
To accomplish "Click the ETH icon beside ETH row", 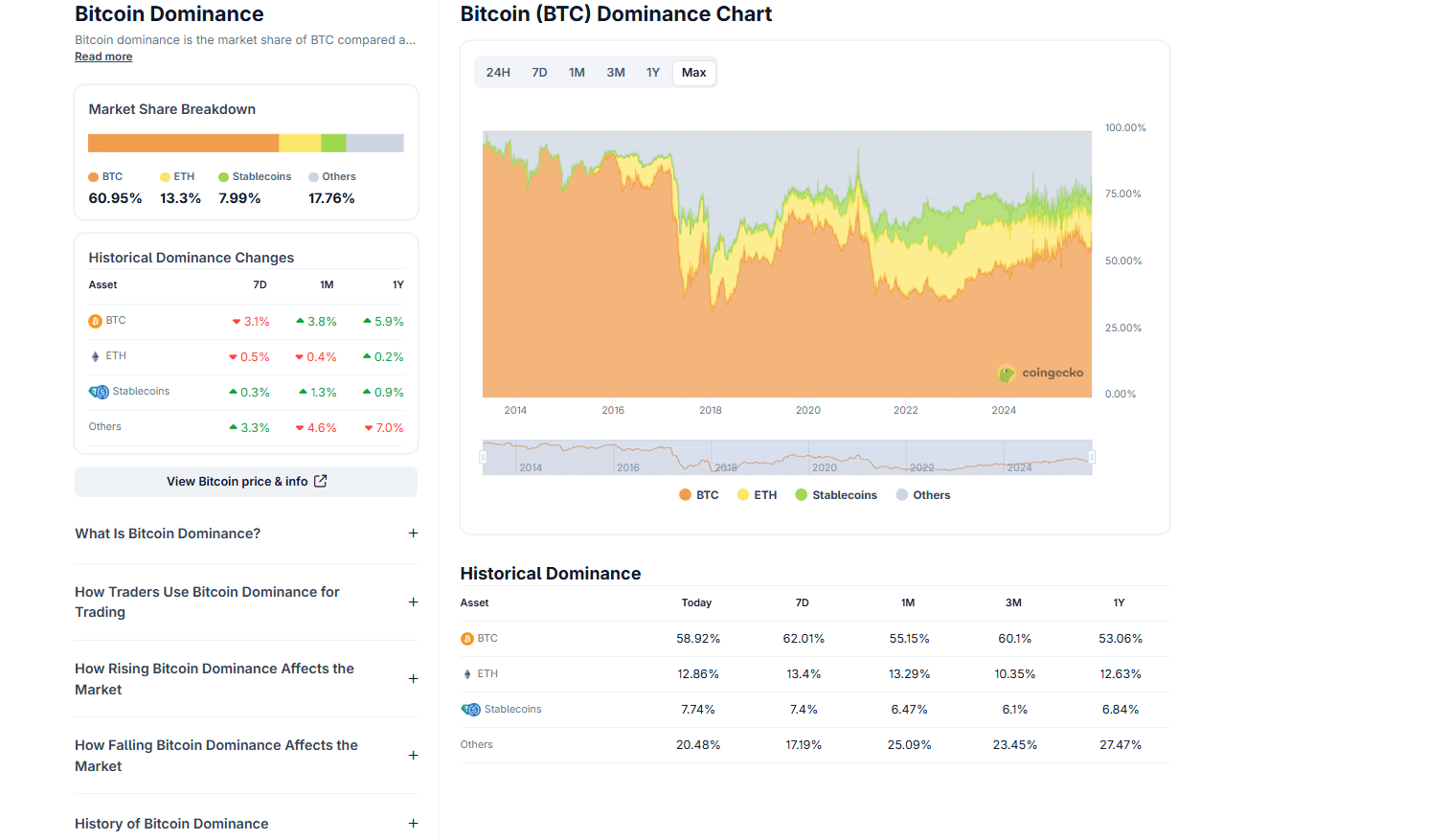I will pyautogui.click(x=95, y=355).
